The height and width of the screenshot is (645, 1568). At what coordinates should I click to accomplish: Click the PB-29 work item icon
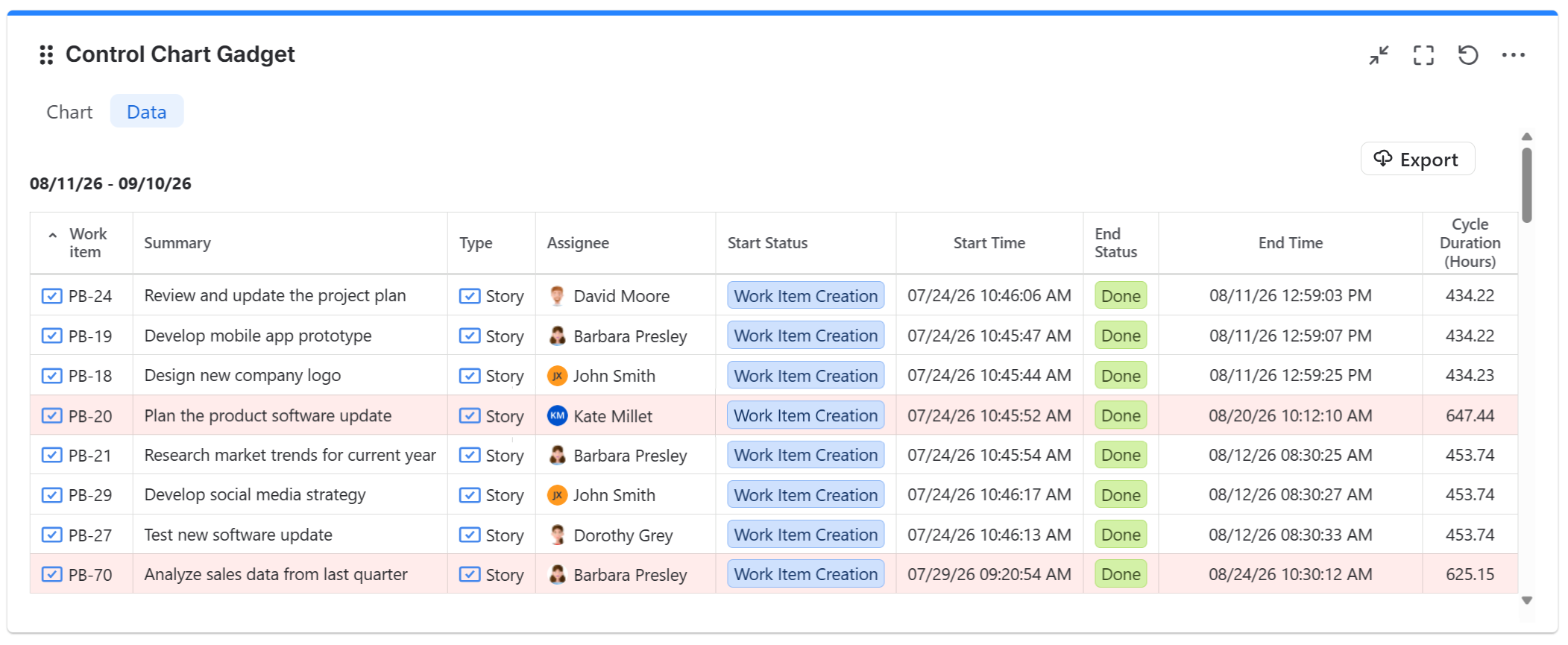point(51,495)
